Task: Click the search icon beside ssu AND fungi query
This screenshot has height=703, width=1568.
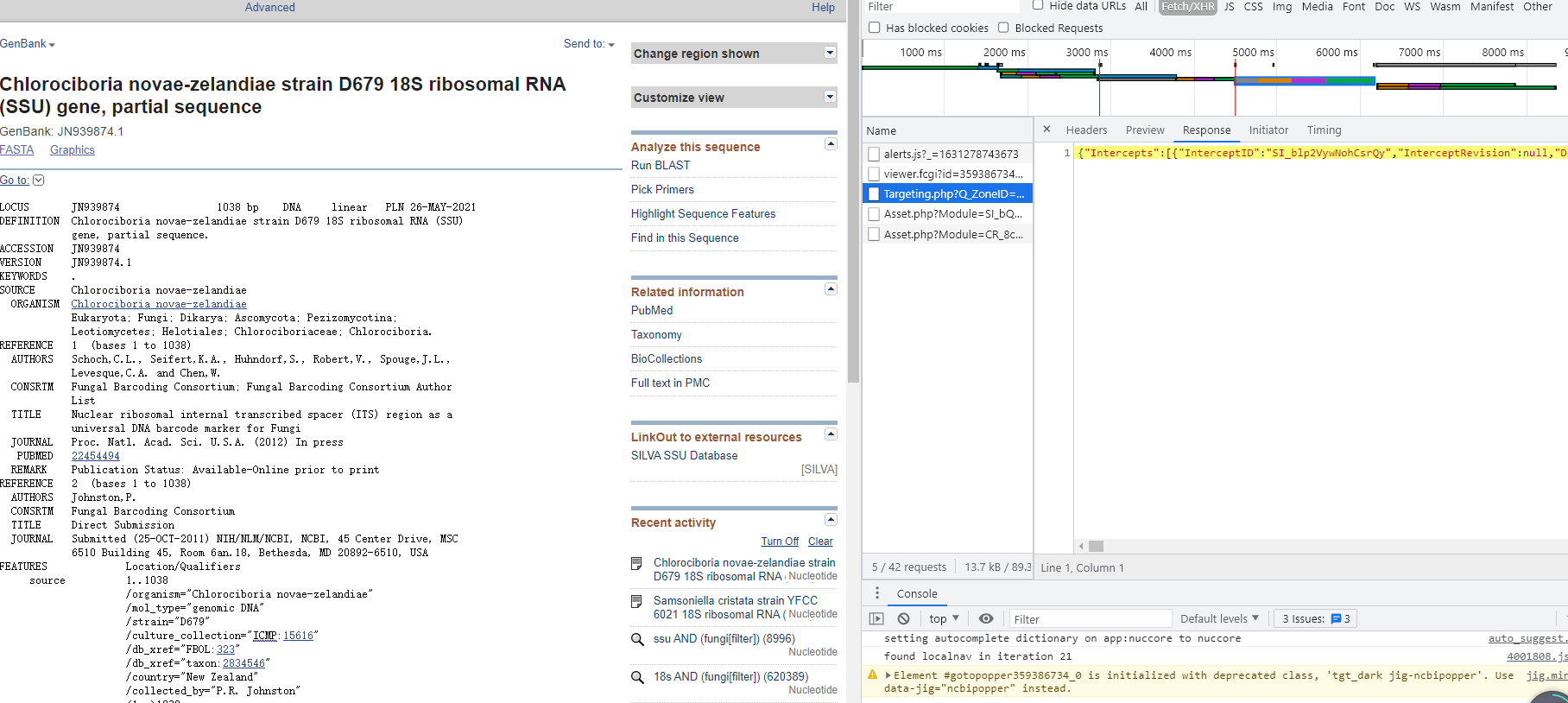Action: point(637,639)
